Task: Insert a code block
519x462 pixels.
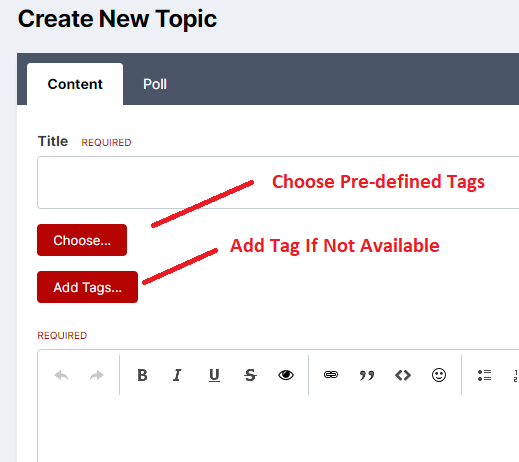Action: 403,375
